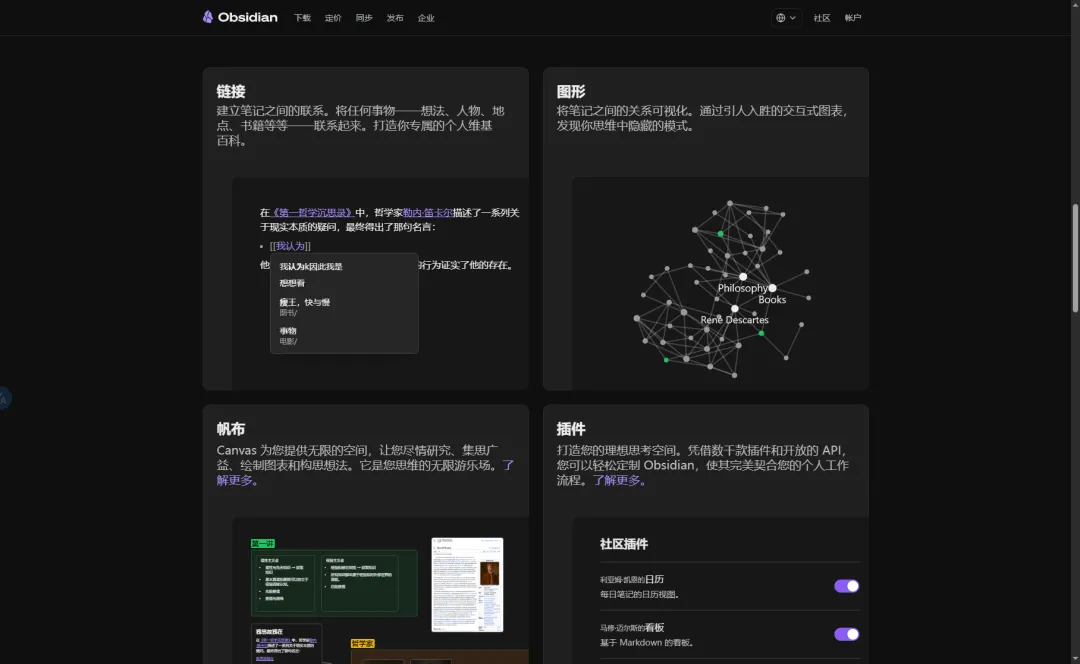The height and width of the screenshot is (664, 1080).
Task: Click the Philosophy graph node
Action: click(x=742, y=277)
